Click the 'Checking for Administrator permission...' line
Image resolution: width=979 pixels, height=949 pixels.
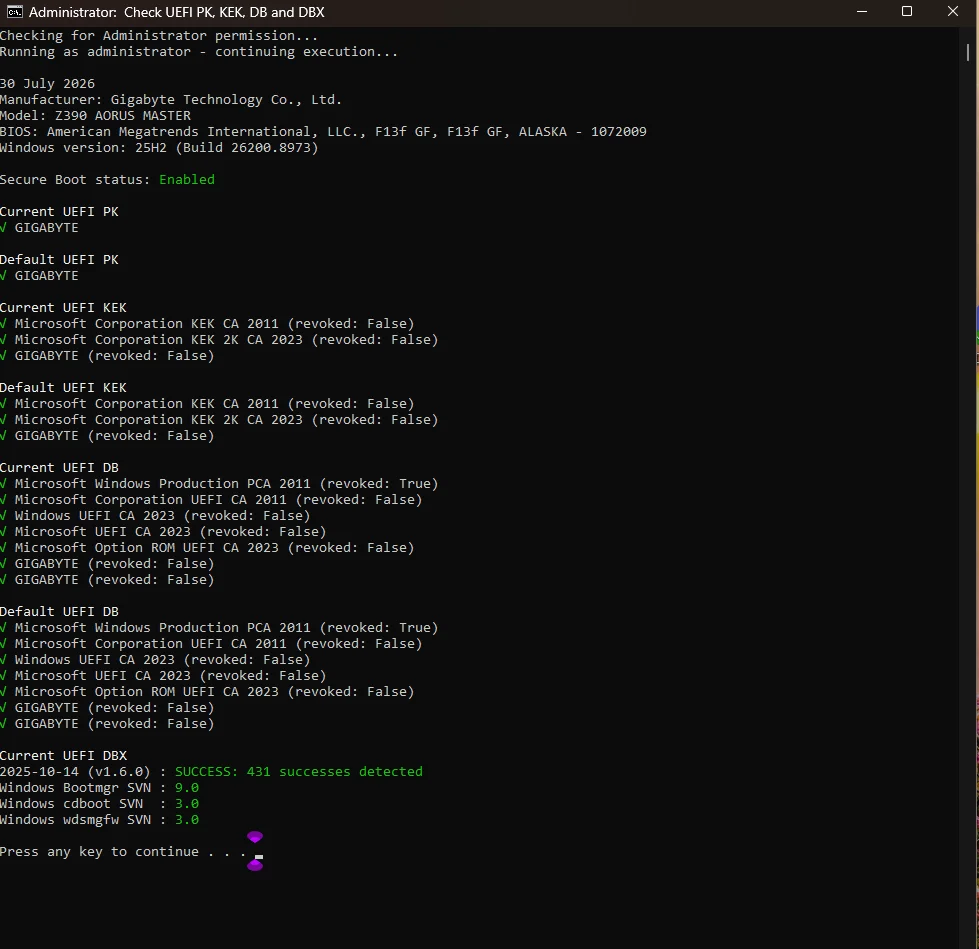[159, 36]
